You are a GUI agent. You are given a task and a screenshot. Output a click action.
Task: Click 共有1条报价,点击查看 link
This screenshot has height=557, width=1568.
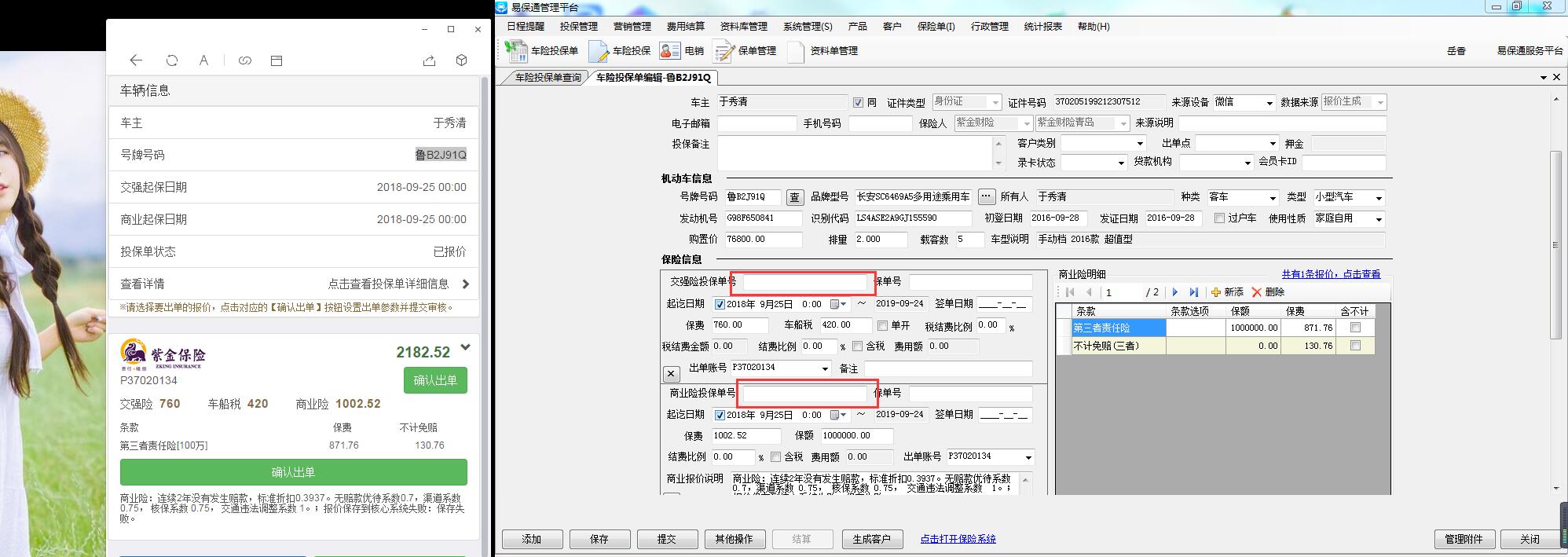pyautogui.click(x=1331, y=274)
